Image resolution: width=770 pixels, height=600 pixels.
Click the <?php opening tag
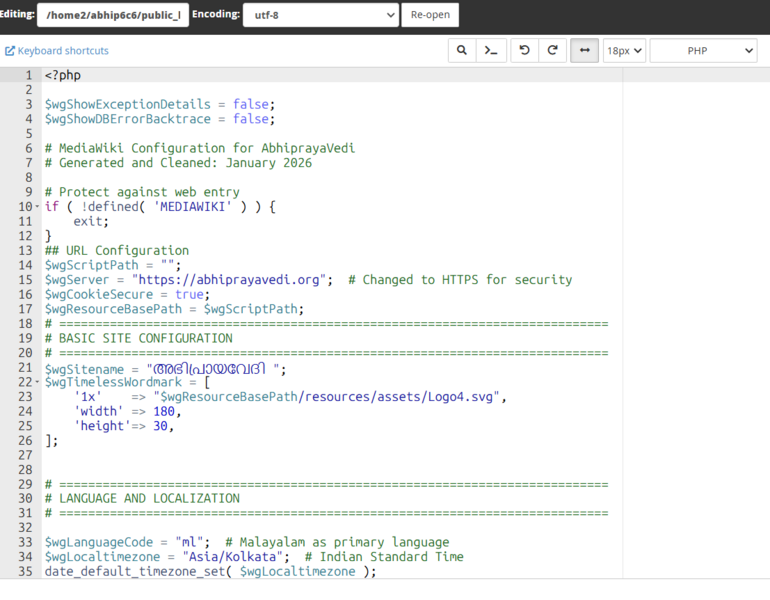tap(63, 76)
